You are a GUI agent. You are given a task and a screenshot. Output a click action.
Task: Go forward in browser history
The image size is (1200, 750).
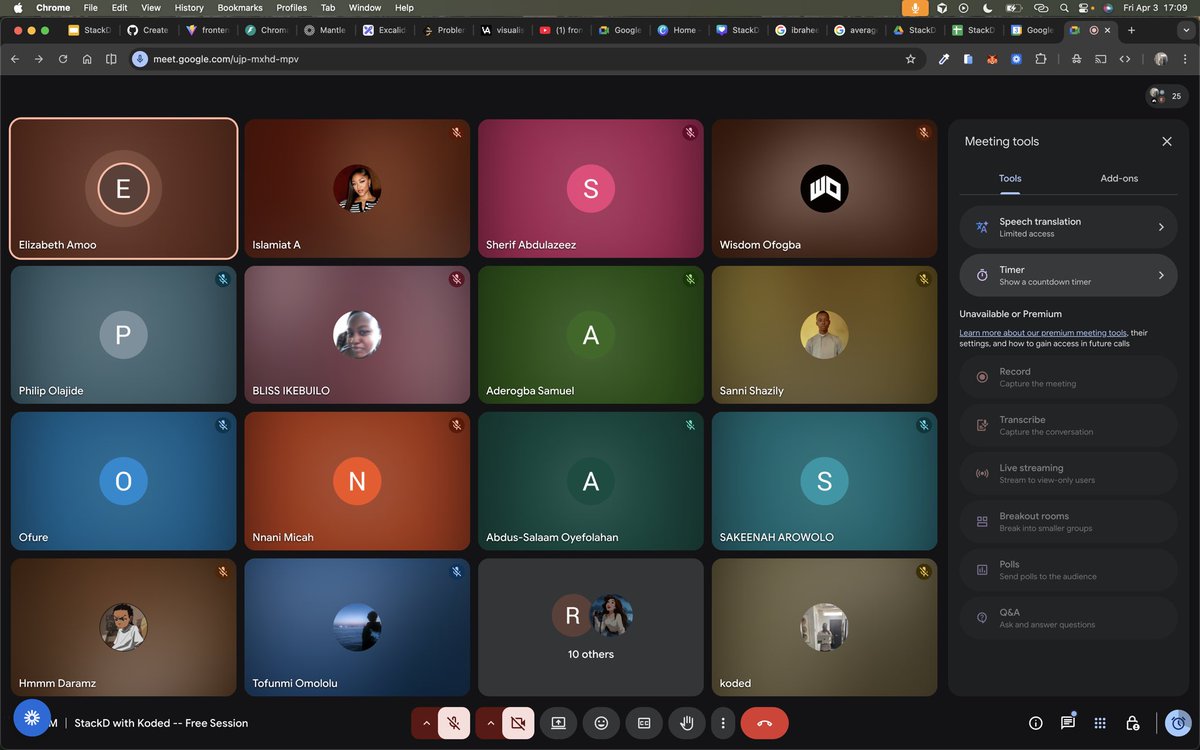point(39,59)
